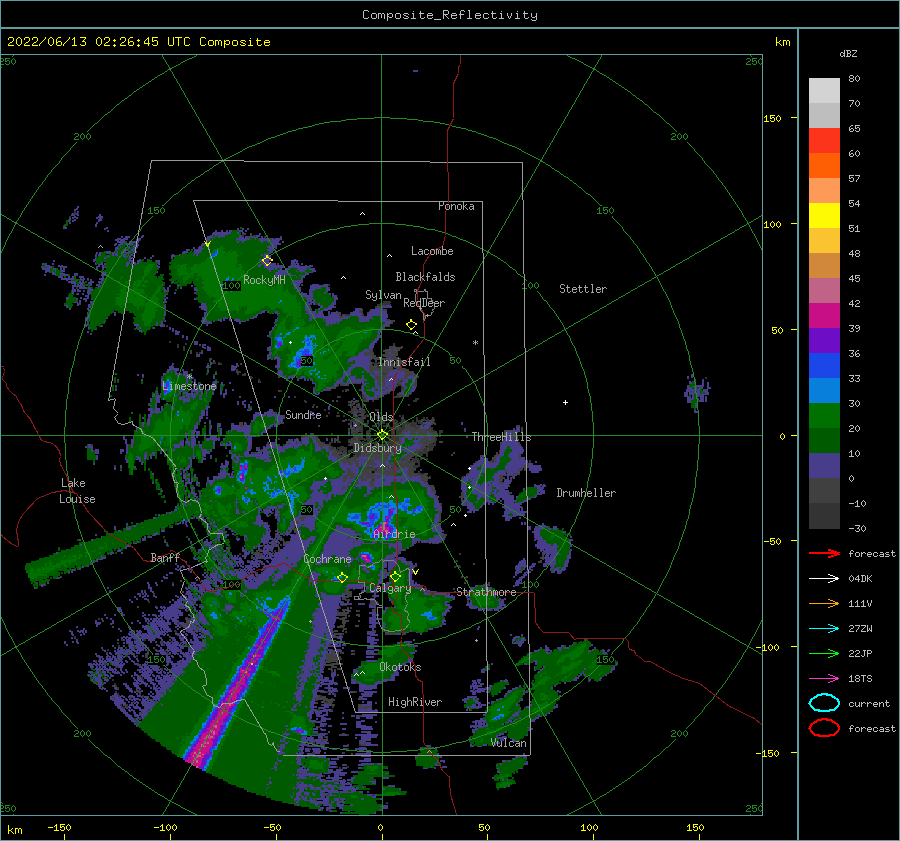This screenshot has width=900, height=841.
Task: Click the Sundre town label
Action: click(303, 414)
